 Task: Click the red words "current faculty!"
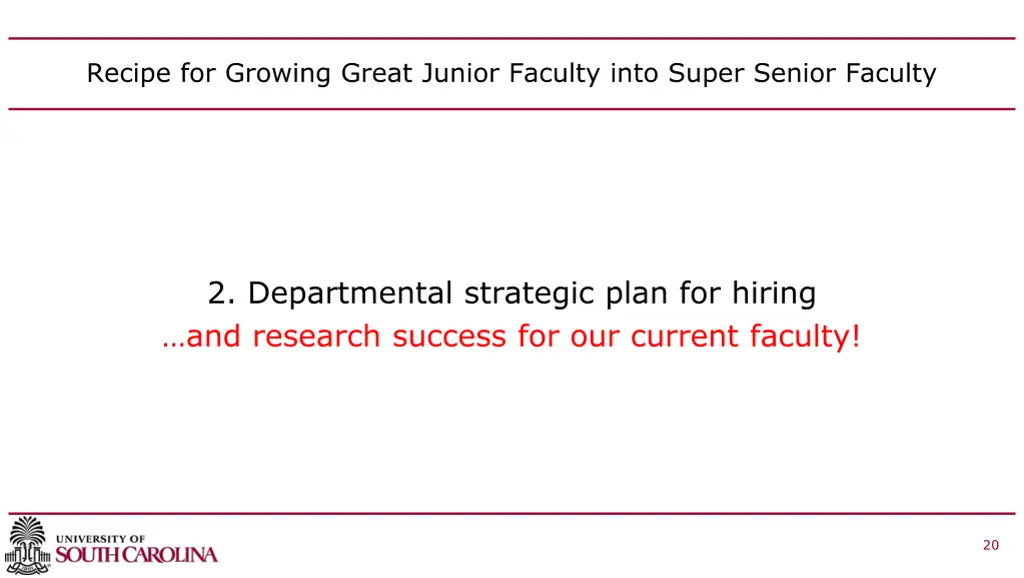744,336
